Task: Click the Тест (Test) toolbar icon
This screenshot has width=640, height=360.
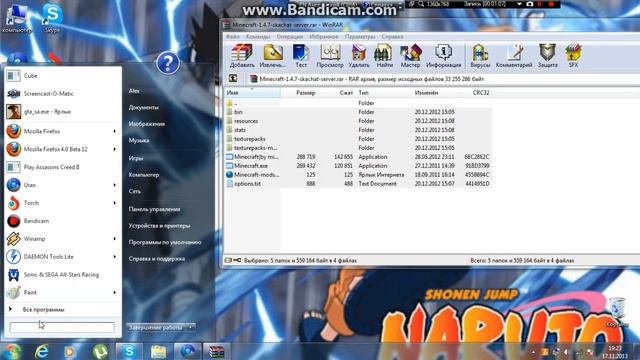Action: (x=301, y=56)
